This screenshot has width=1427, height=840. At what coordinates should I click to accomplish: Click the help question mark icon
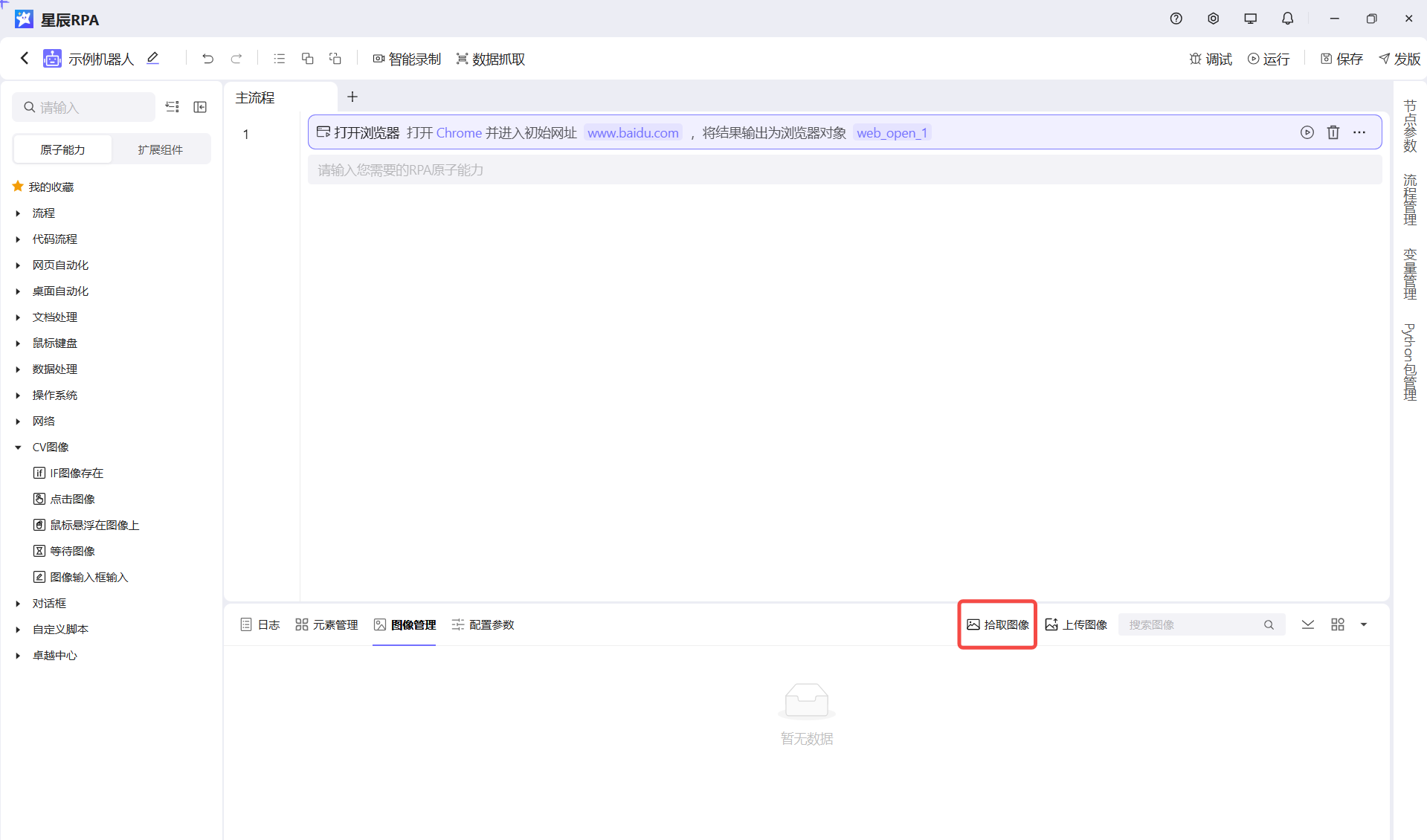point(1176,19)
